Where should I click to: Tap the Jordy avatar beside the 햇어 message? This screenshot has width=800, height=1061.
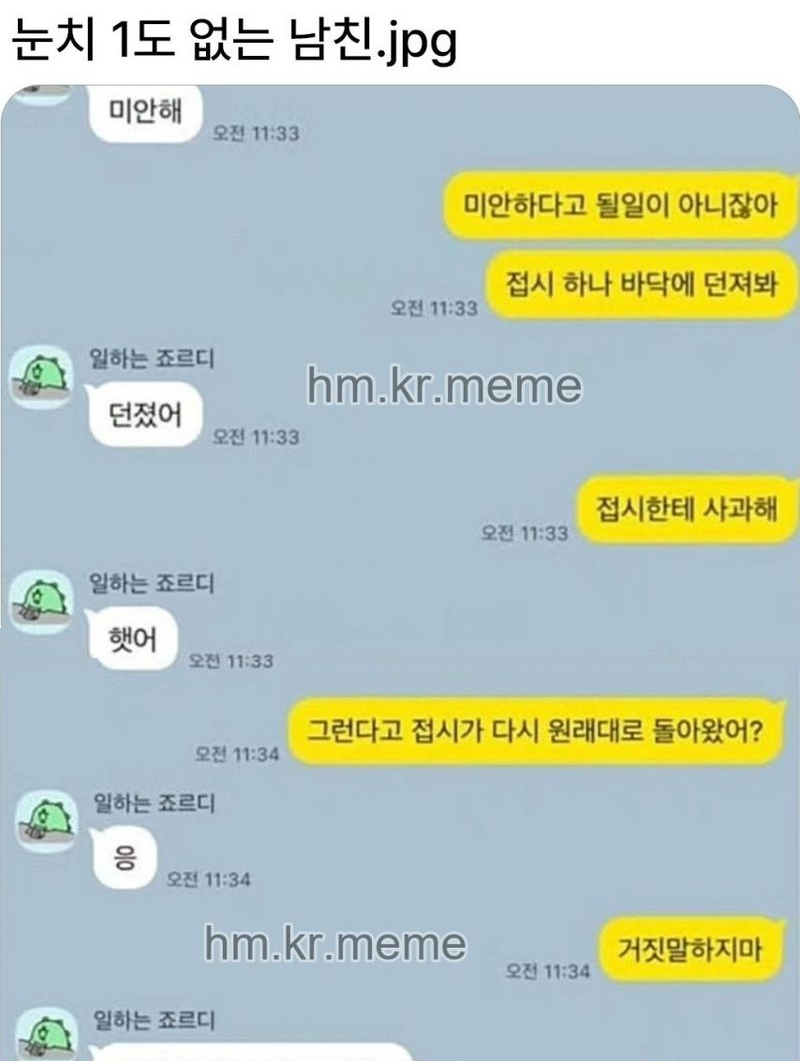click(x=41, y=601)
